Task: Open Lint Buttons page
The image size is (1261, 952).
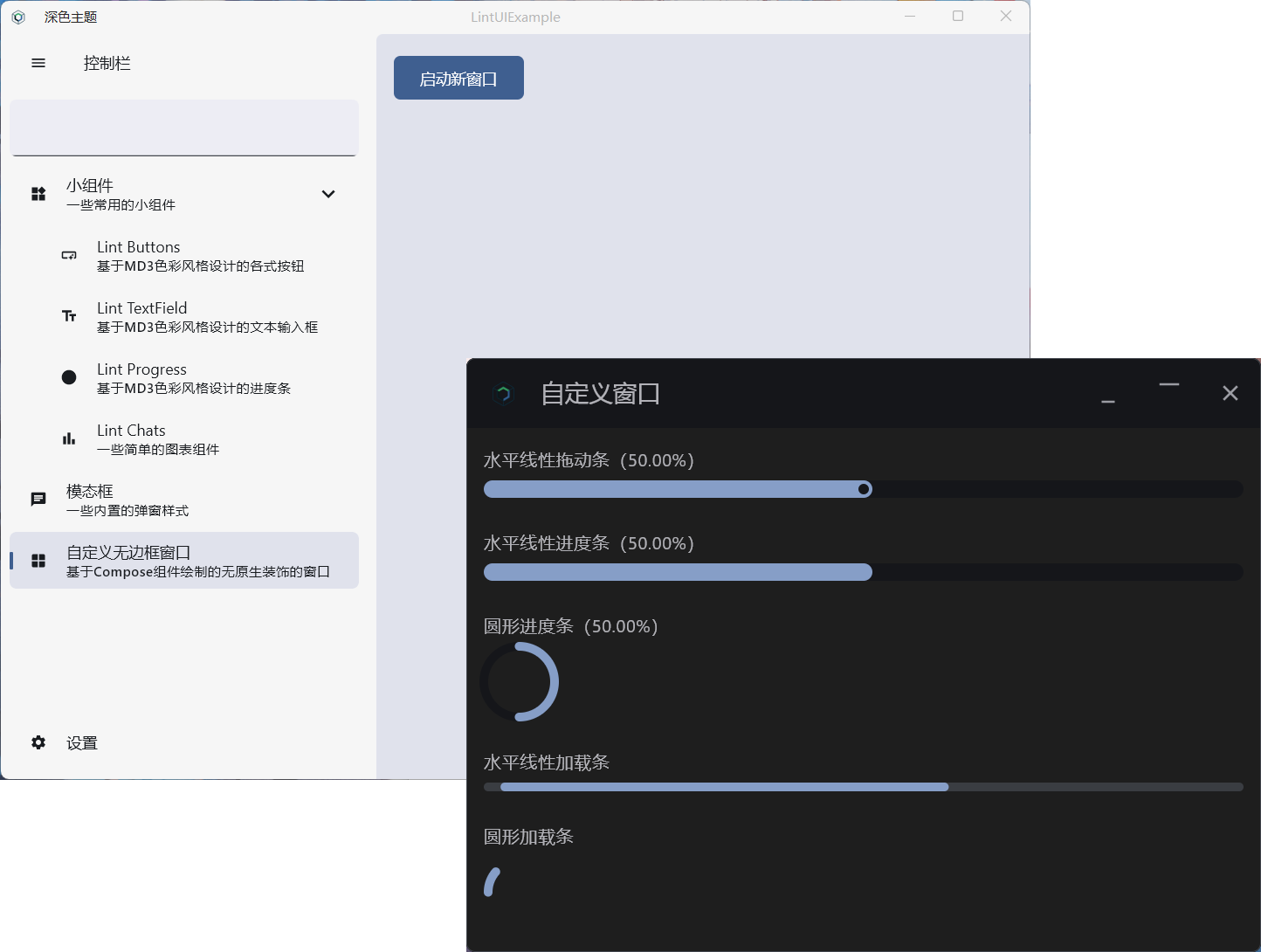Action: [184, 256]
